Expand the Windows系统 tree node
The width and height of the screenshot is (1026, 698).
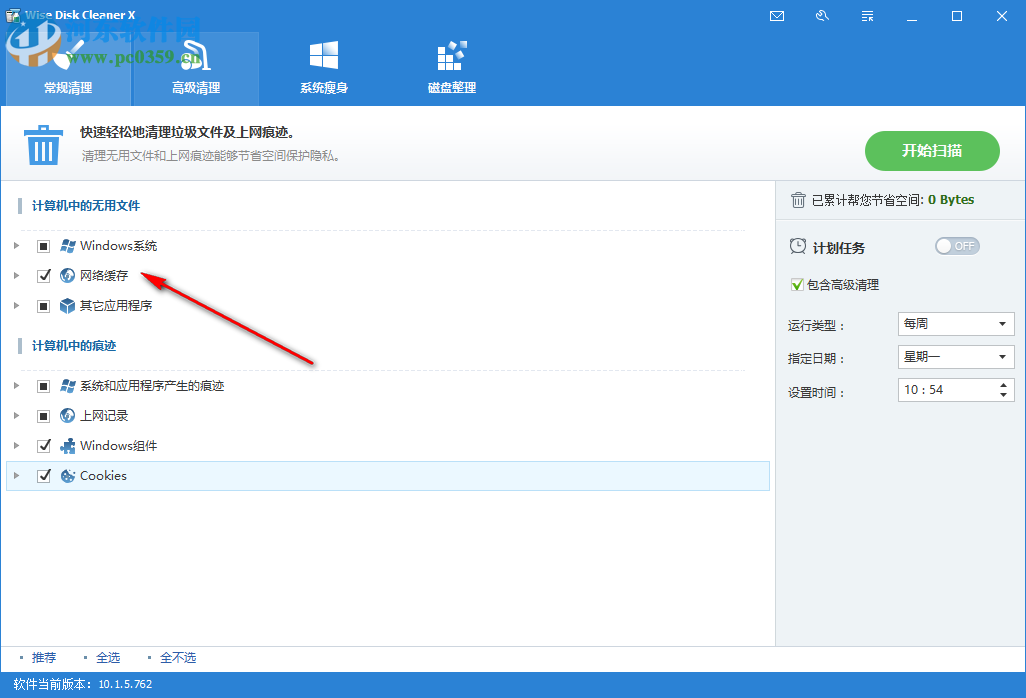[x=16, y=246]
